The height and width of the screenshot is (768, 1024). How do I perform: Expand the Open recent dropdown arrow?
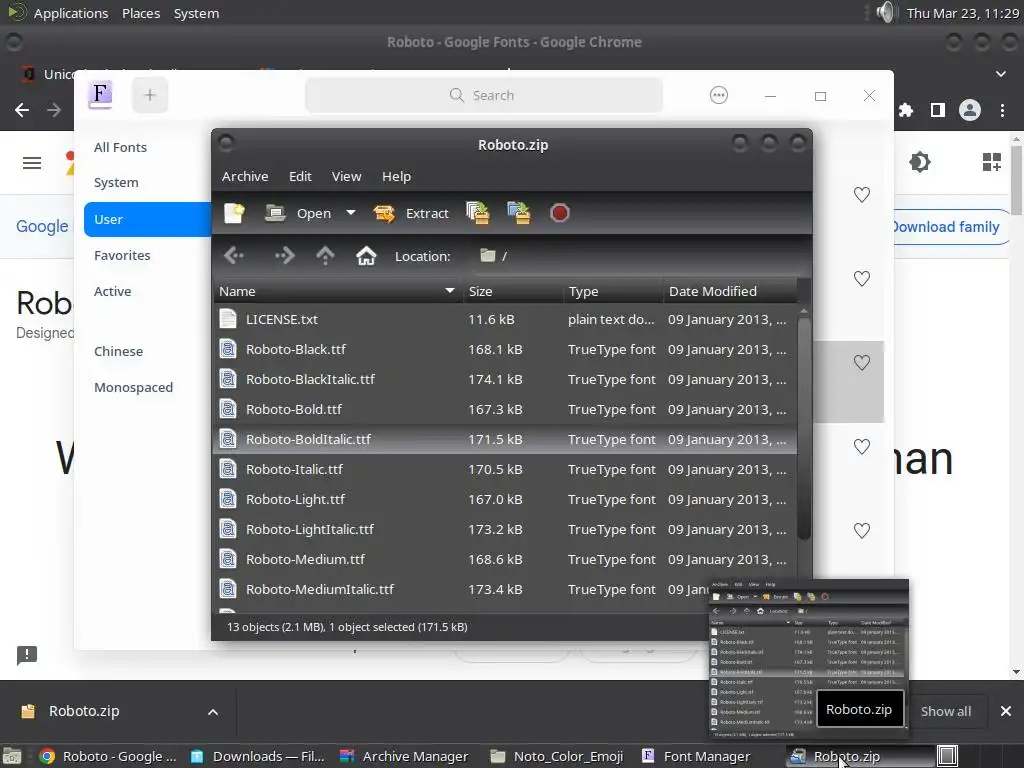tap(351, 213)
